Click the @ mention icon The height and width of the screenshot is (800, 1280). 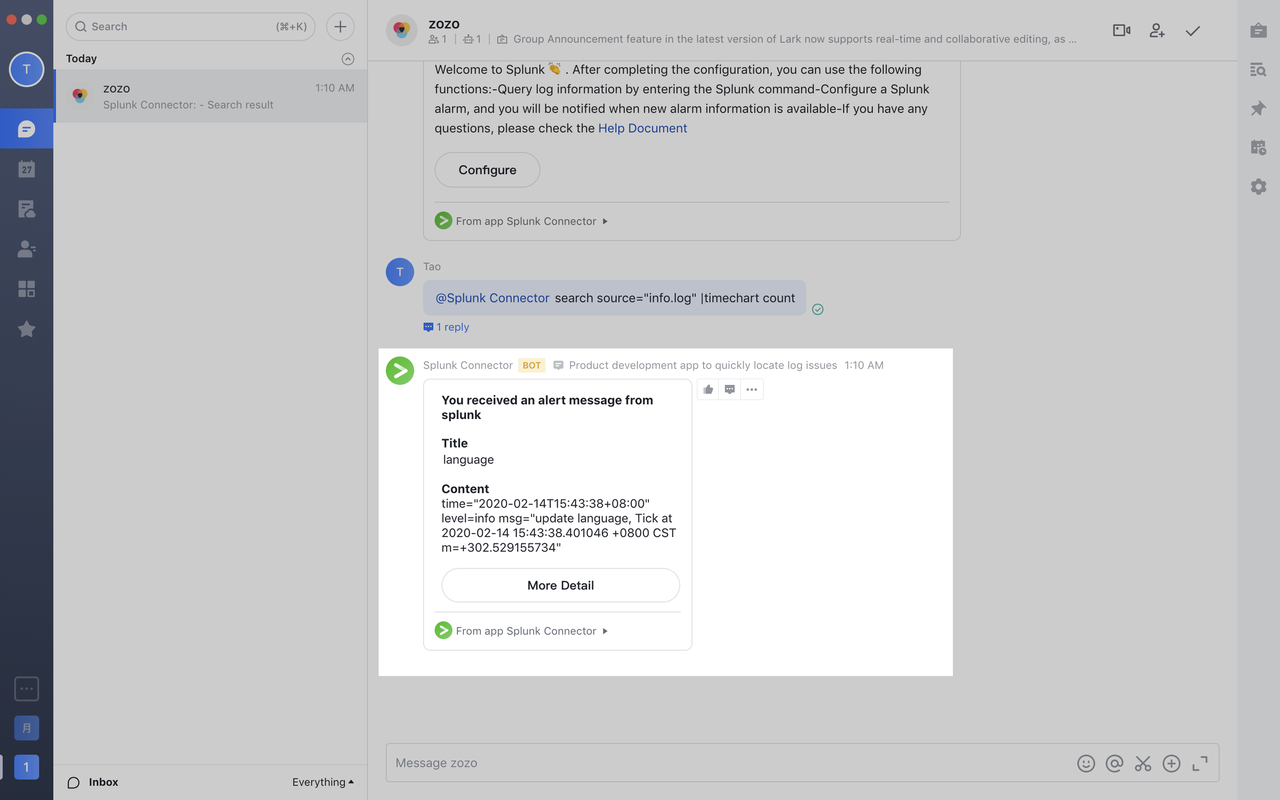pyautogui.click(x=1114, y=763)
